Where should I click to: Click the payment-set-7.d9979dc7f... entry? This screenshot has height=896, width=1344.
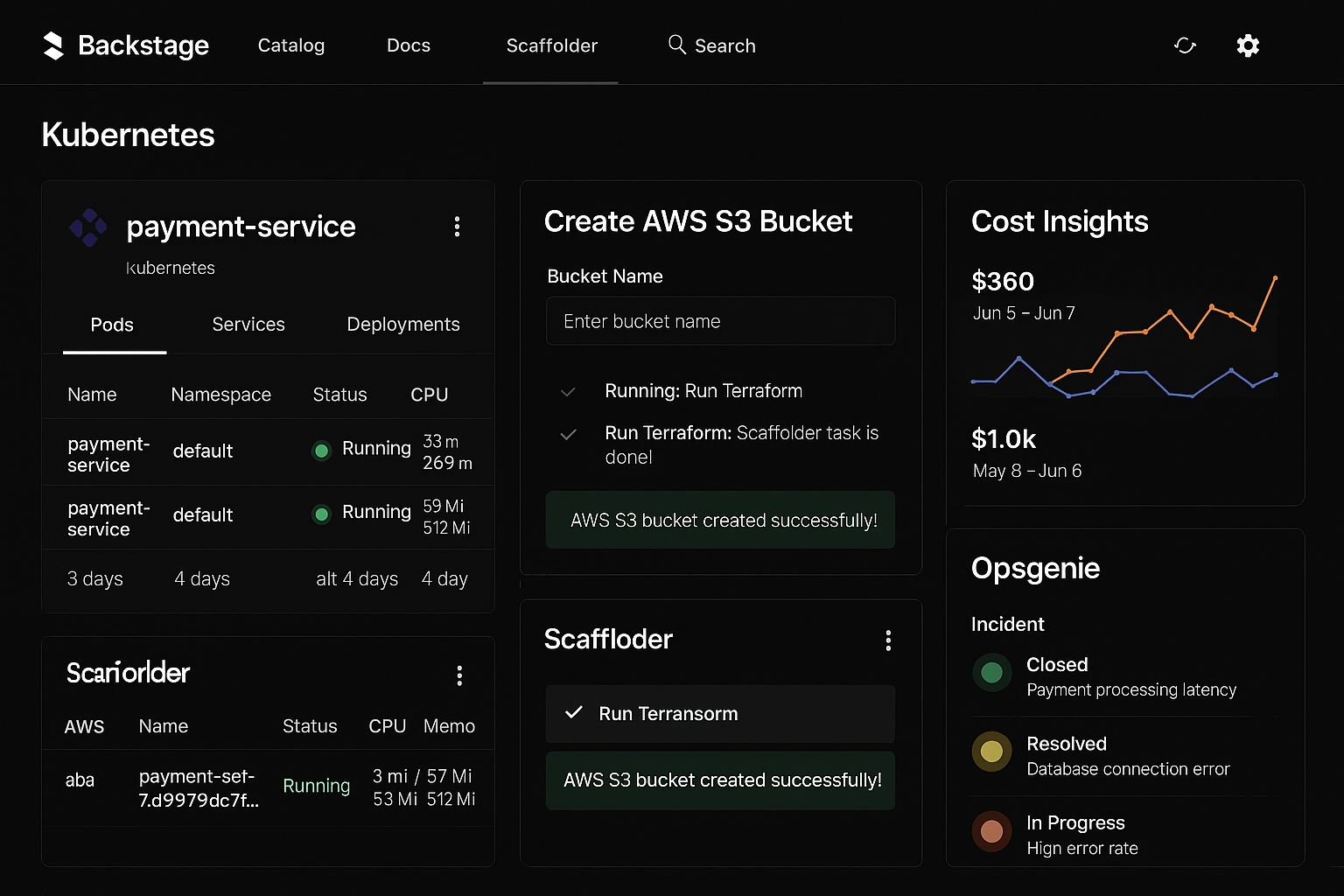click(199, 788)
